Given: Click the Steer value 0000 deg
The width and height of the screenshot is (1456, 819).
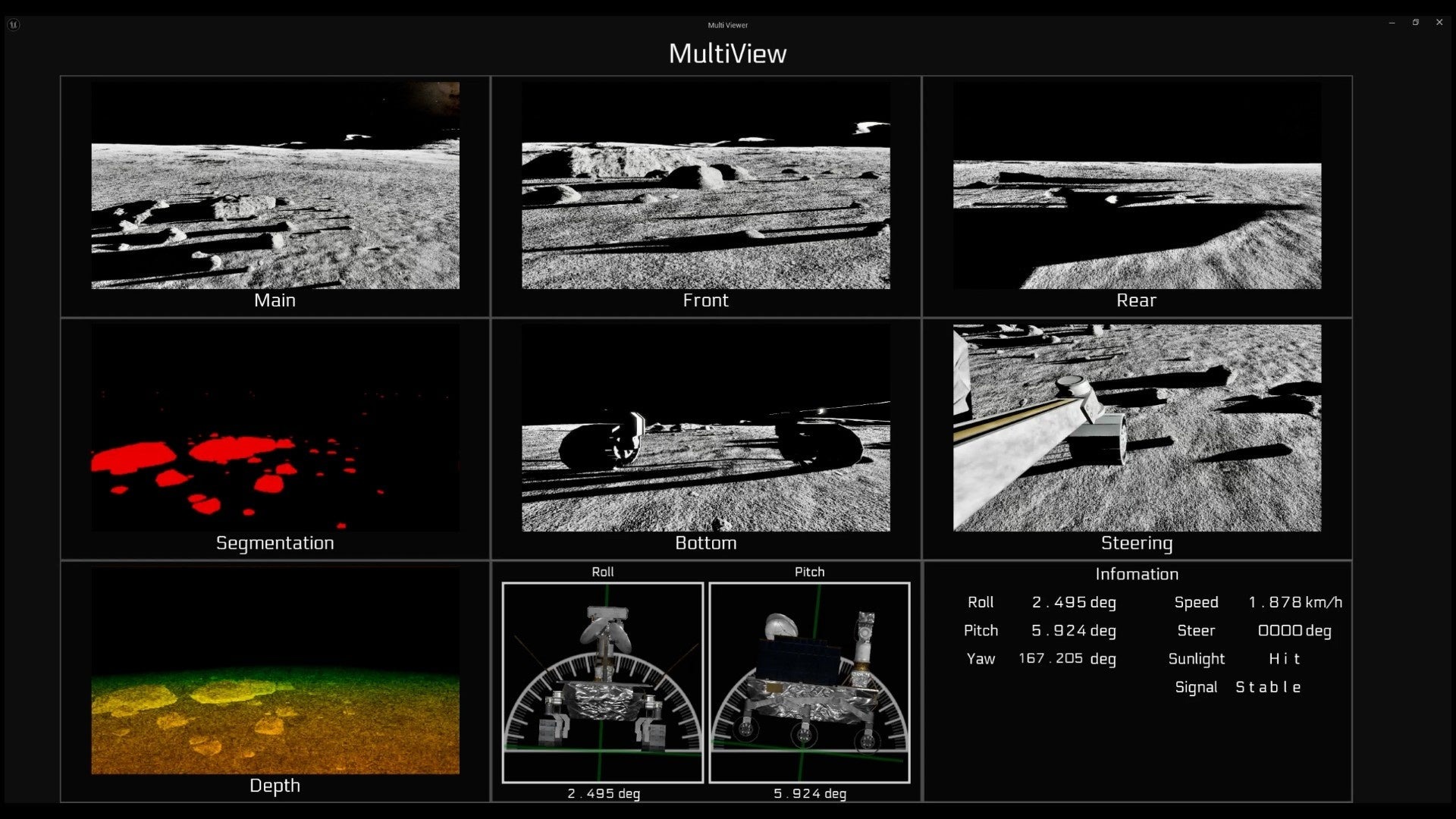Looking at the screenshot, I should click(1294, 630).
